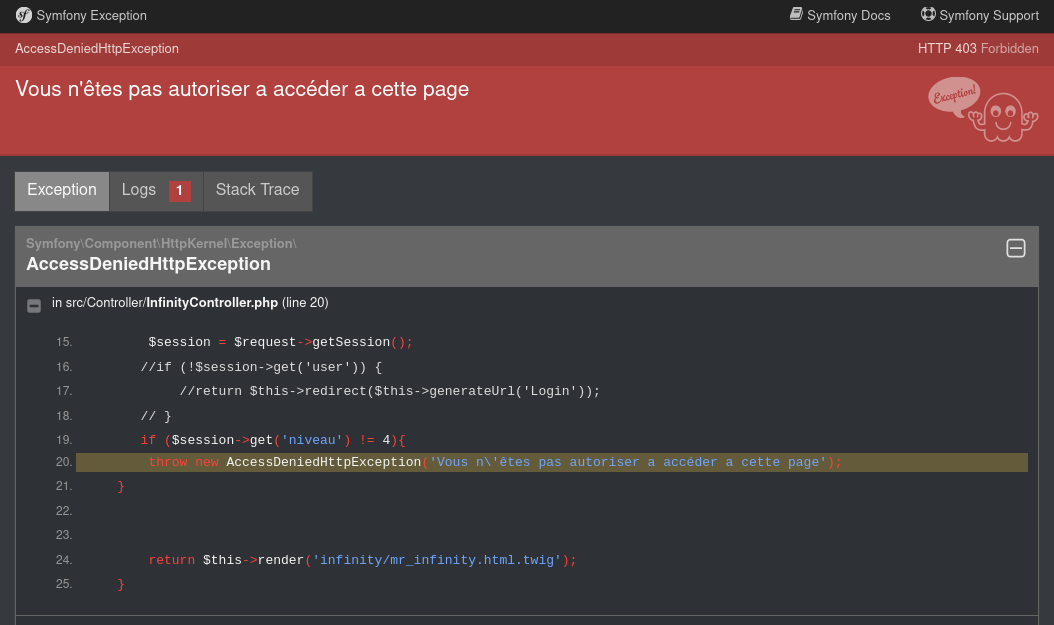Click the HTTP 403 Forbidden status label
The height and width of the screenshot is (625, 1054).
coord(978,48)
